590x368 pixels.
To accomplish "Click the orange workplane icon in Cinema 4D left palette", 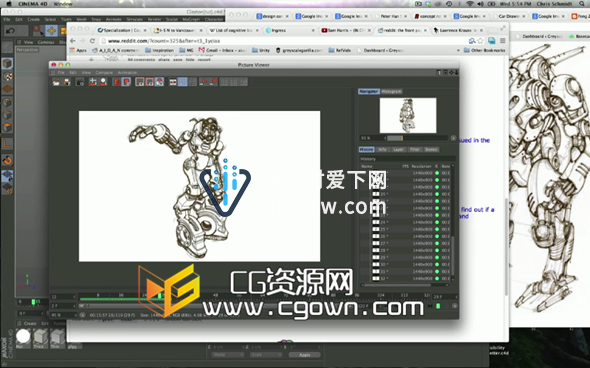I will coord(8,89).
